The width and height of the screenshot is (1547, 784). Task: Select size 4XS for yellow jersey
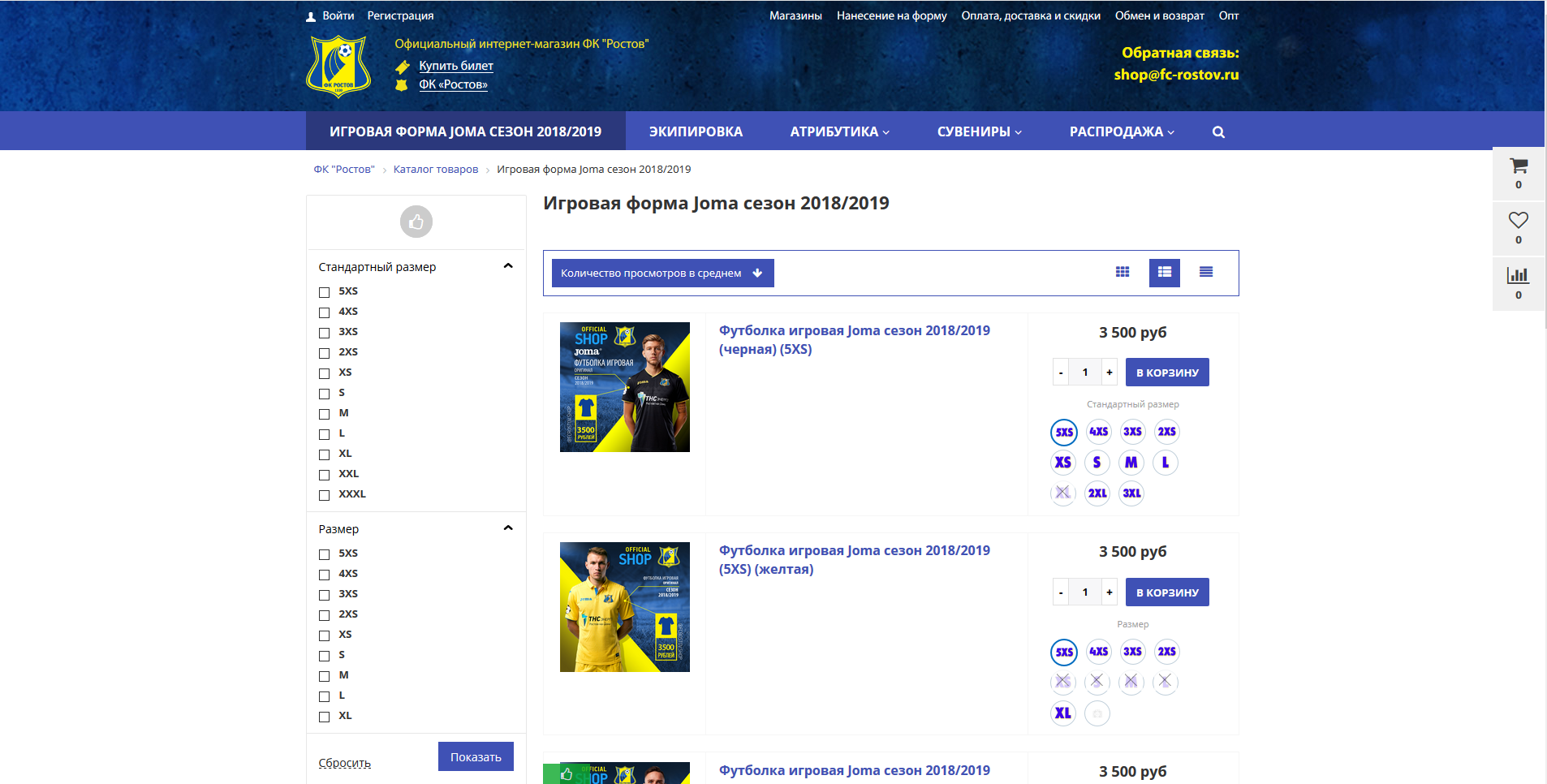[1098, 652]
